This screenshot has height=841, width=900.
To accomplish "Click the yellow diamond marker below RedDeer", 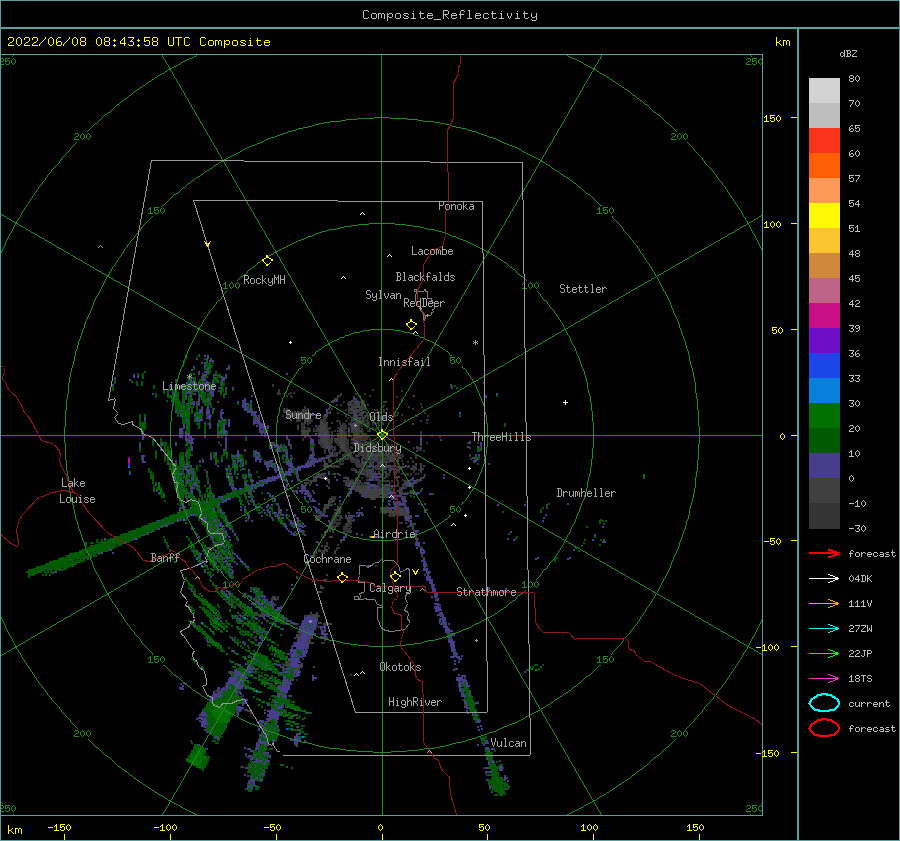I will pyautogui.click(x=412, y=325).
